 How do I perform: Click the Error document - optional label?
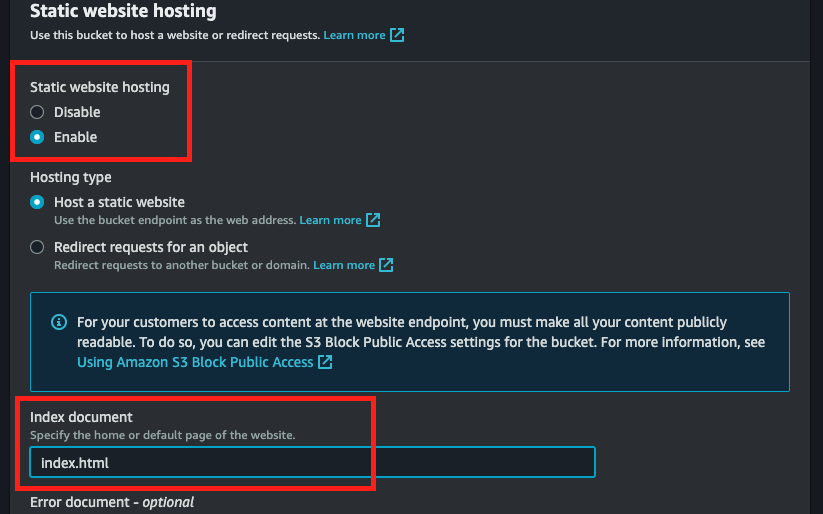(x=112, y=502)
